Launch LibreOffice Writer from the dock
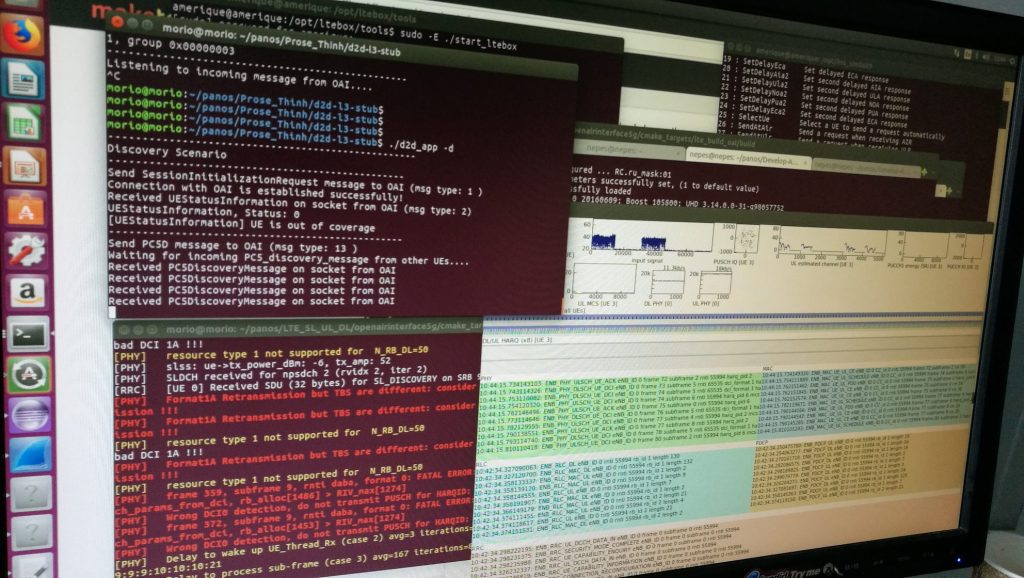Viewport: 1024px width, 578px height. point(24,79)
